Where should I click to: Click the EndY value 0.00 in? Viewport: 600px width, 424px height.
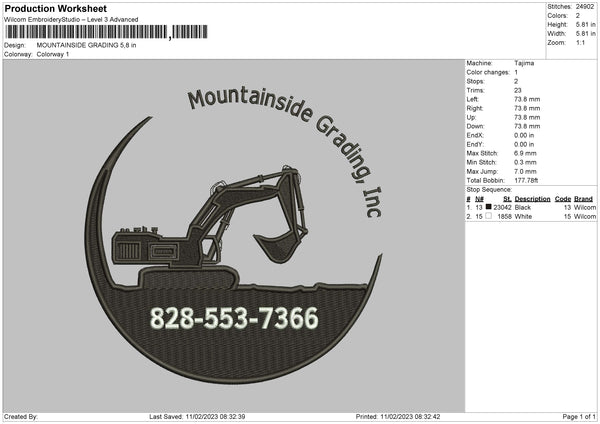pyautogui.click(x=524, y=144)
